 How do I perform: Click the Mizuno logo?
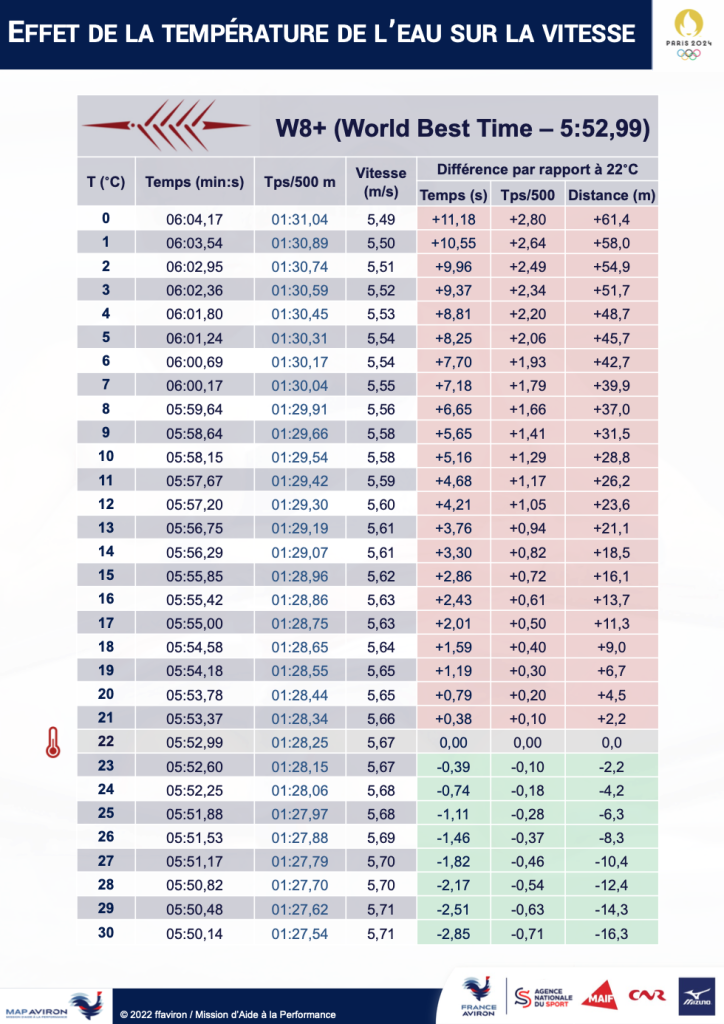693,996
